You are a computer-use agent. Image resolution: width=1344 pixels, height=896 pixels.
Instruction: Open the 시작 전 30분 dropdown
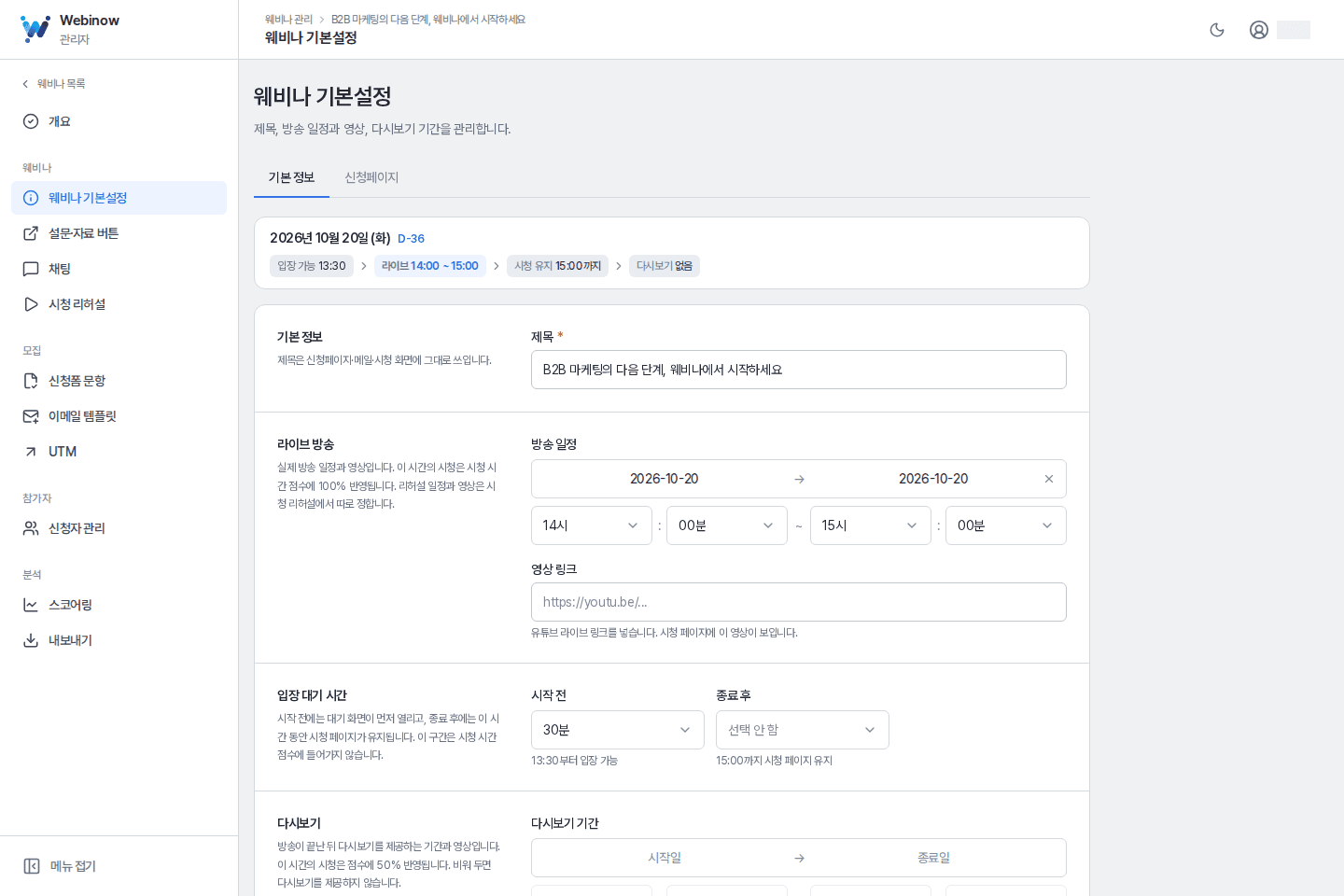coord(618,730)
